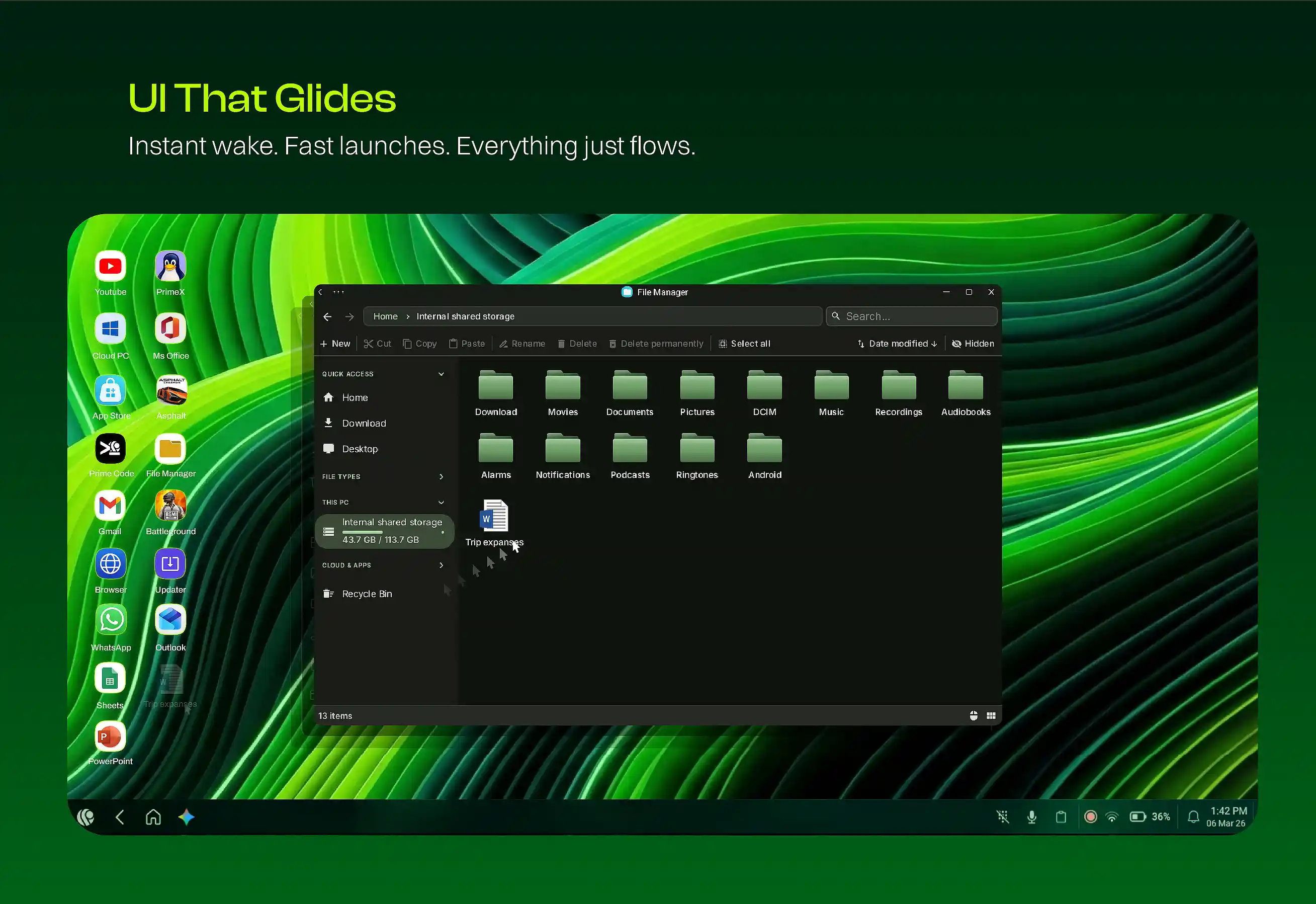Open the Notifications folder
This screenshot has height=904, width=1316.
[563, 457]
